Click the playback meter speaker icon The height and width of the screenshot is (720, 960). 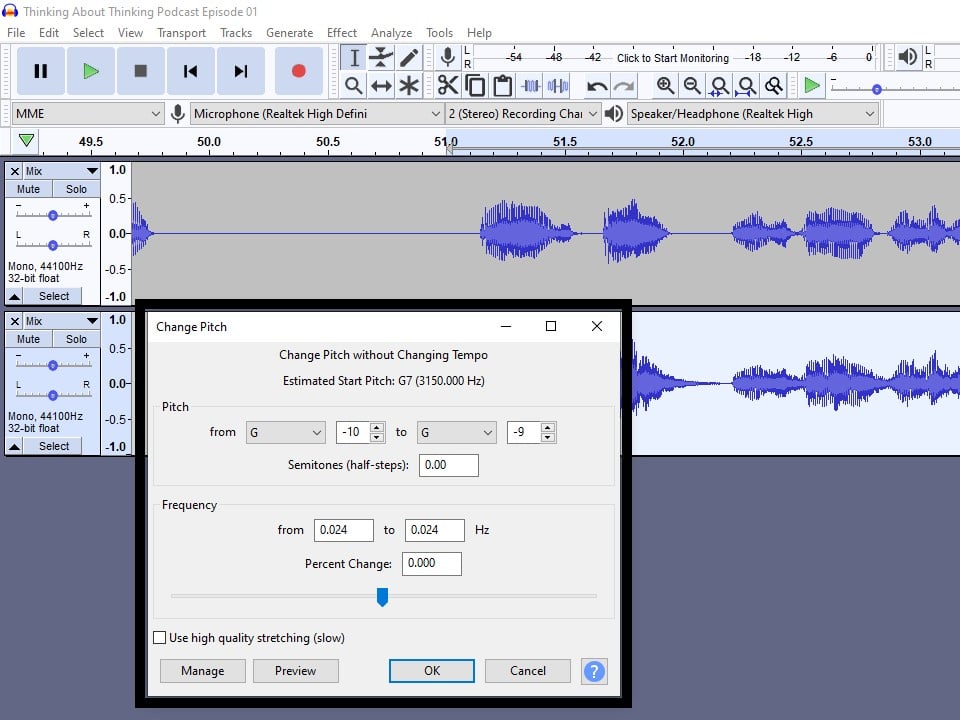coord(907,57)
